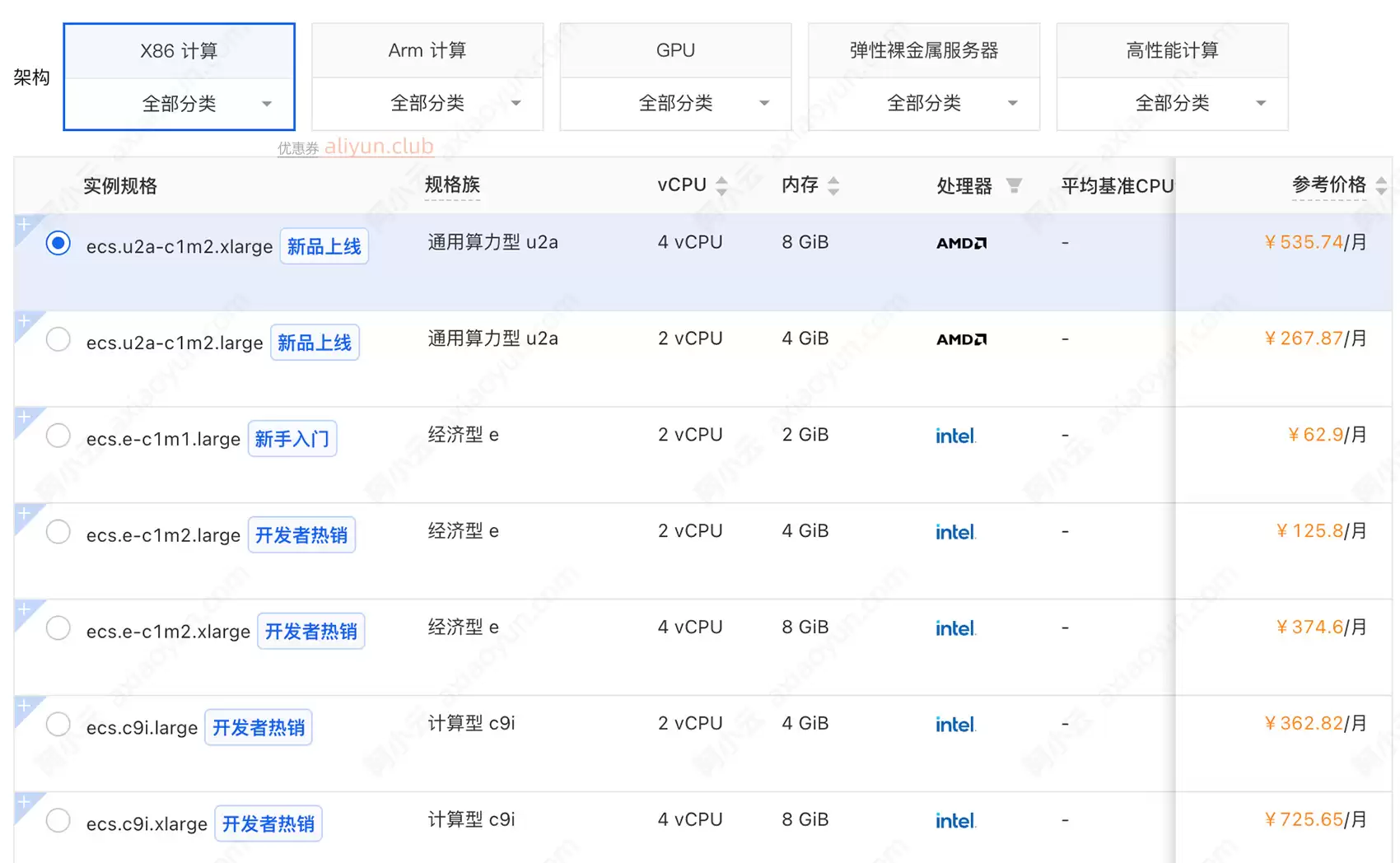Choose the ecs.c9i.xlarge radio button
1400x863 pixels.
[58, 820]
